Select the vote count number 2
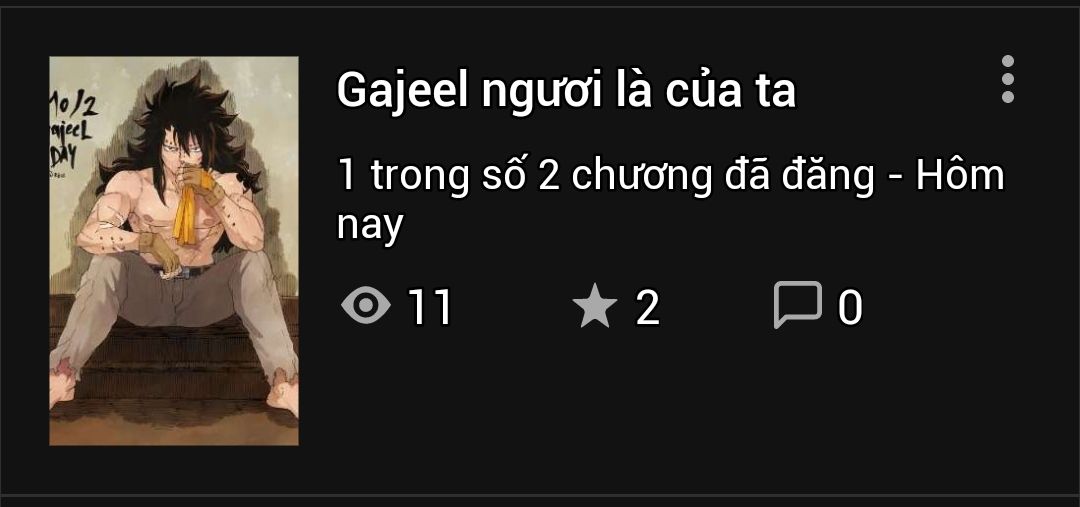The width and height of the screenshot is (1080, 507). coord(647,307)
